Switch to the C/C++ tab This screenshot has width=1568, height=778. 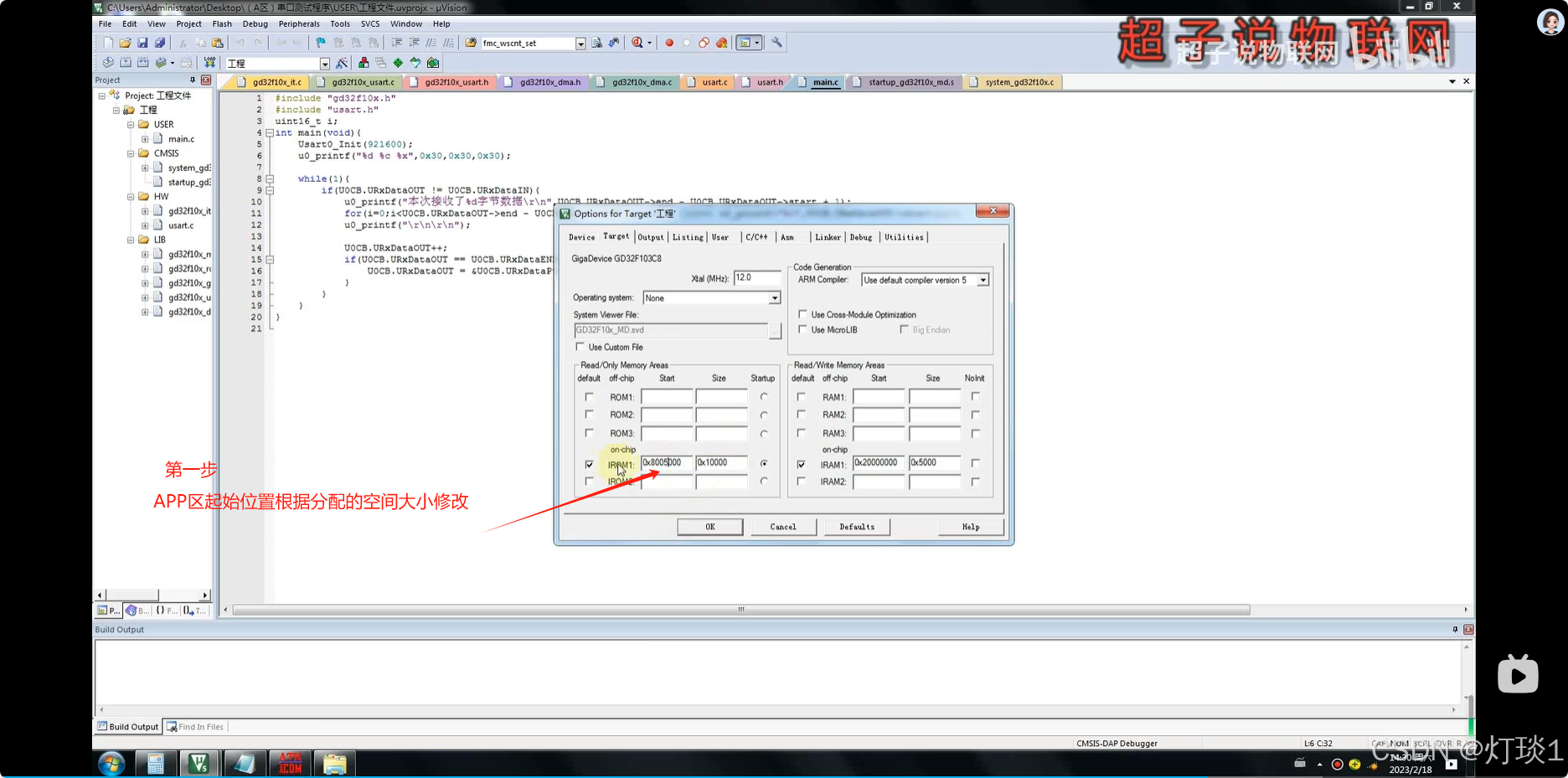pos(757,237)
